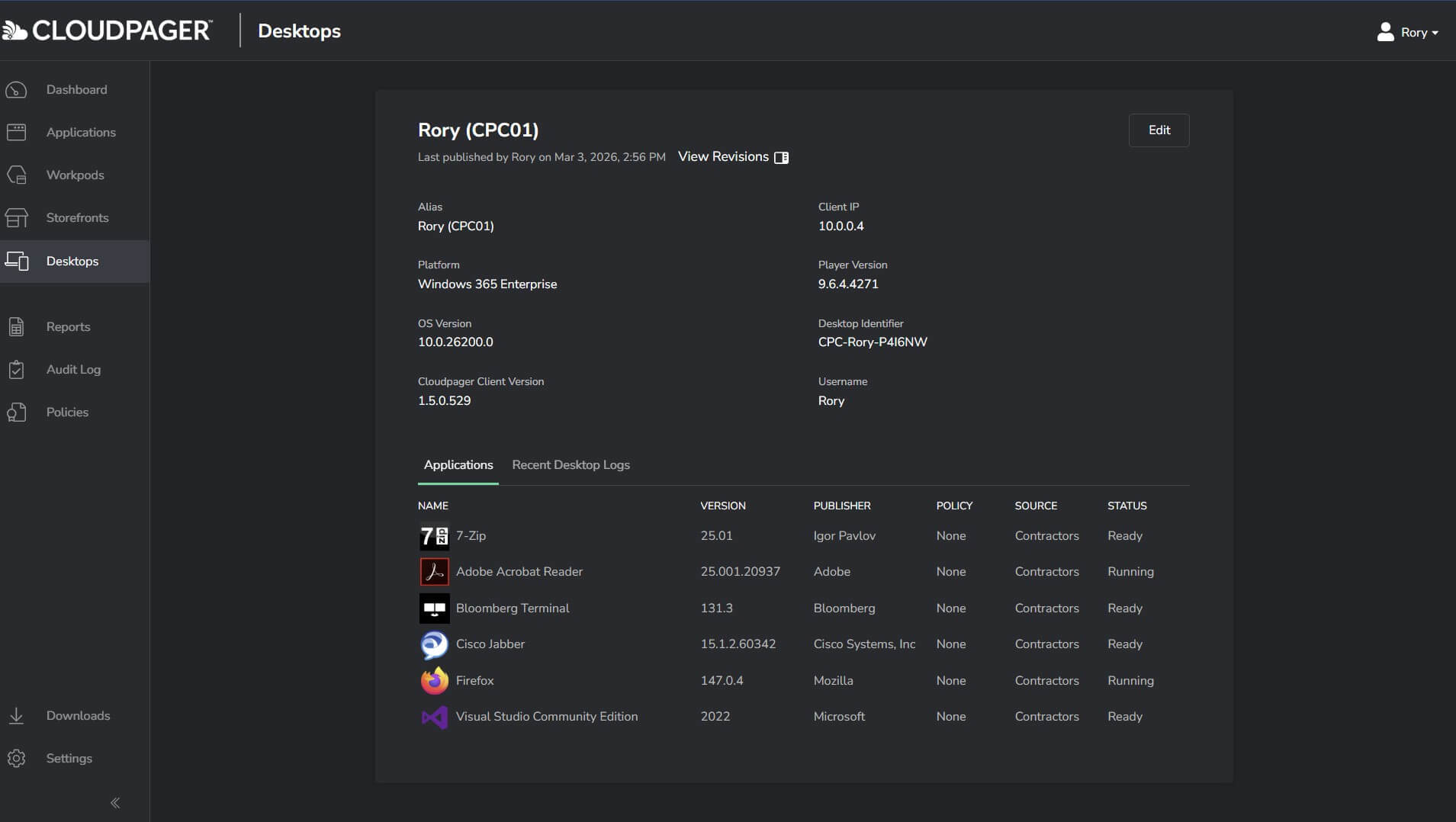Open the Dashboard gauge icon in sidebar
The width and height of the screenshot is (1456, 822).
(16, 90)
